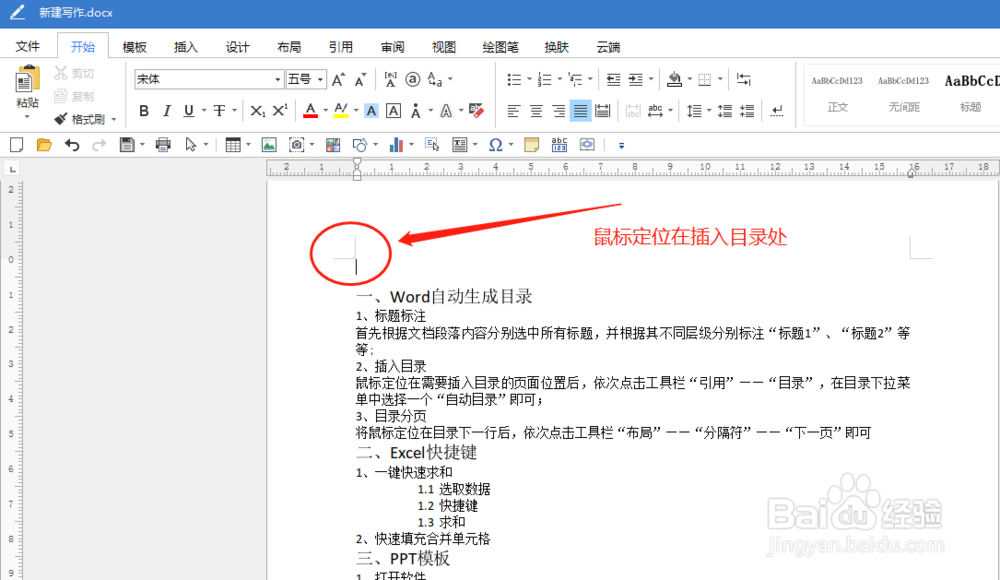Select the yellow highlight color swatch
The width and height of the screenshot is (1000, 580).
pos(339,114)
